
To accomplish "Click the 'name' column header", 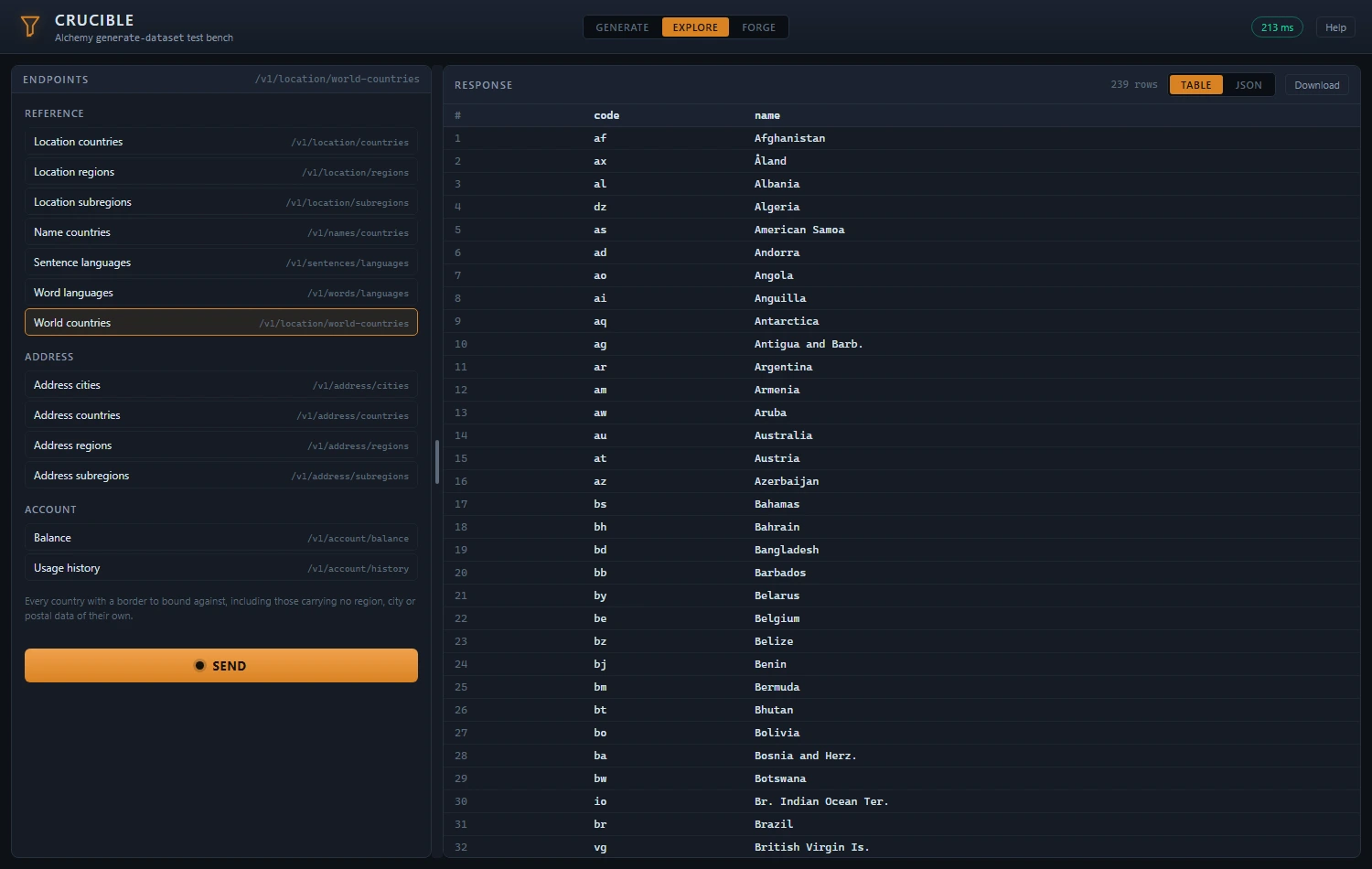I will coord(767,115).
